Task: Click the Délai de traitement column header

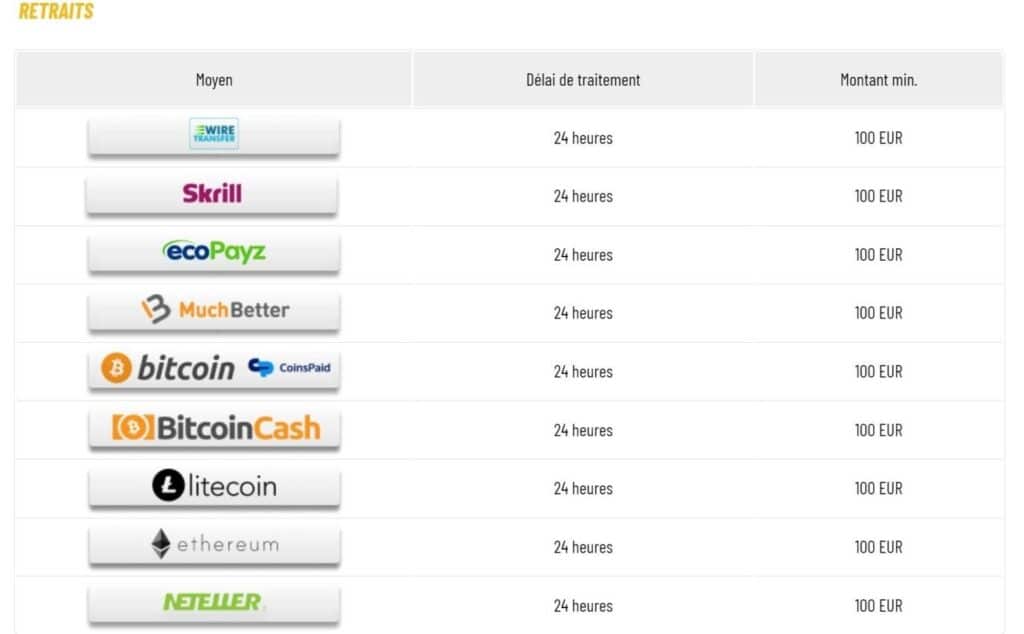Action: coord(583,80)
